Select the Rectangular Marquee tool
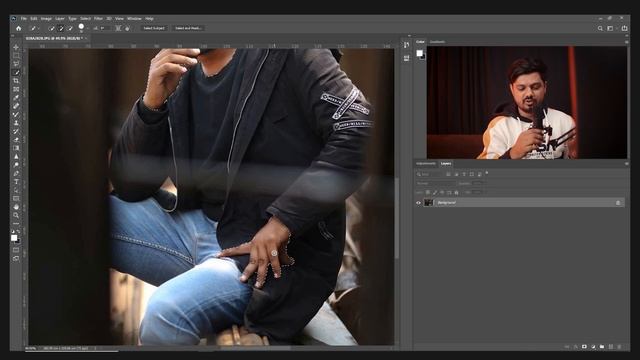This screenshot has height=360, width=640. (16, 56)
